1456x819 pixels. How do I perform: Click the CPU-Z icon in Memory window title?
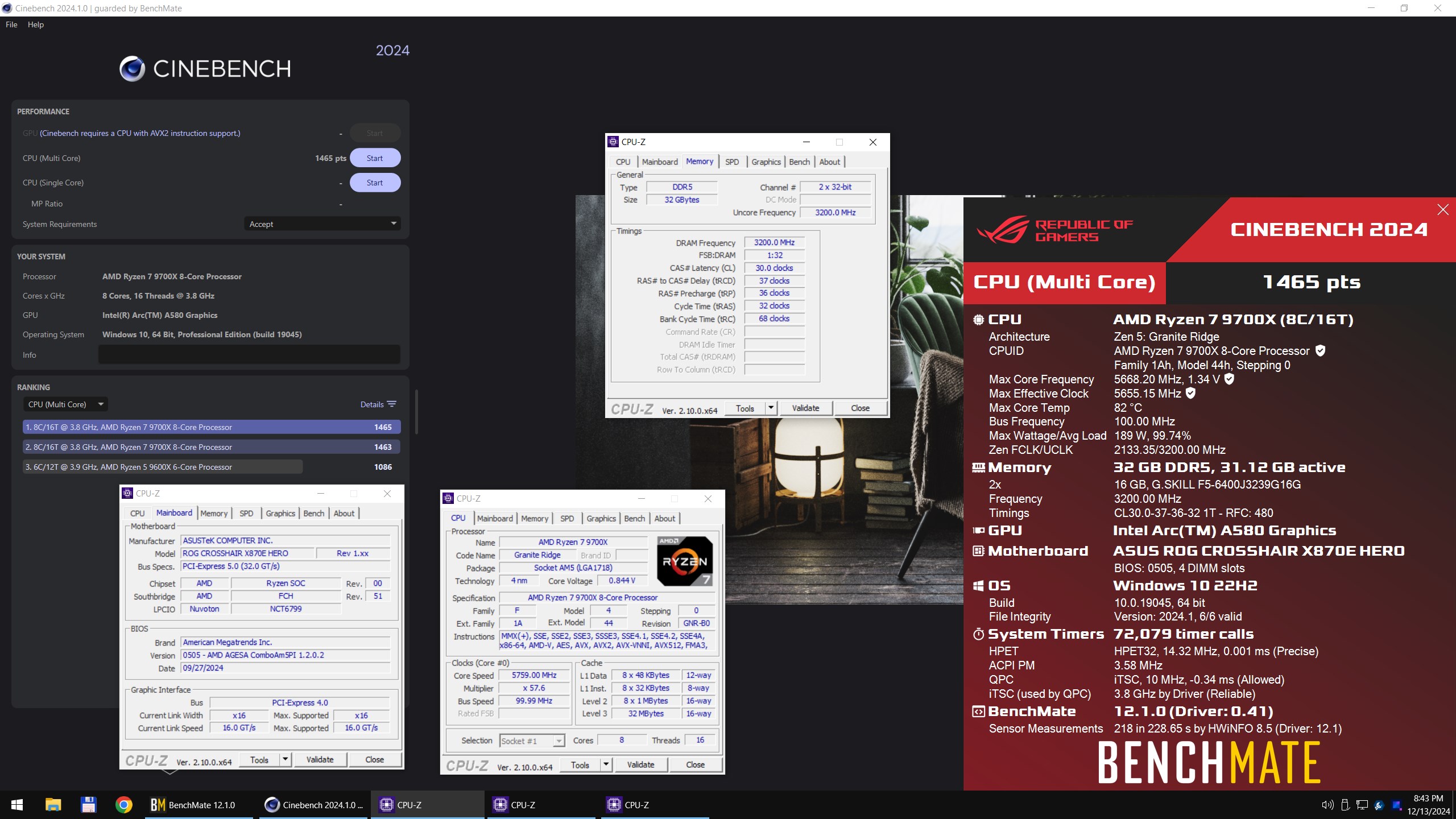tap(613, 142)
